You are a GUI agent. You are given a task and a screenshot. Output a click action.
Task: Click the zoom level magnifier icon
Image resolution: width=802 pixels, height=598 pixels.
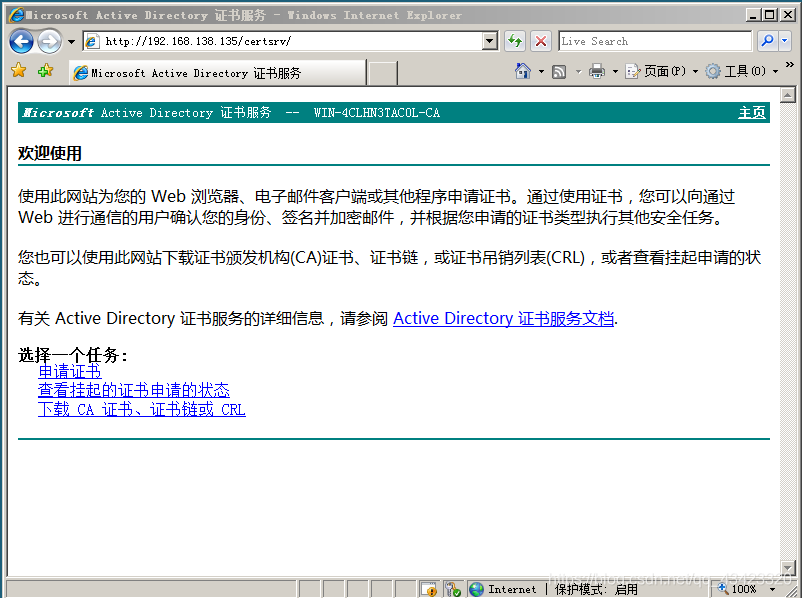723,588
